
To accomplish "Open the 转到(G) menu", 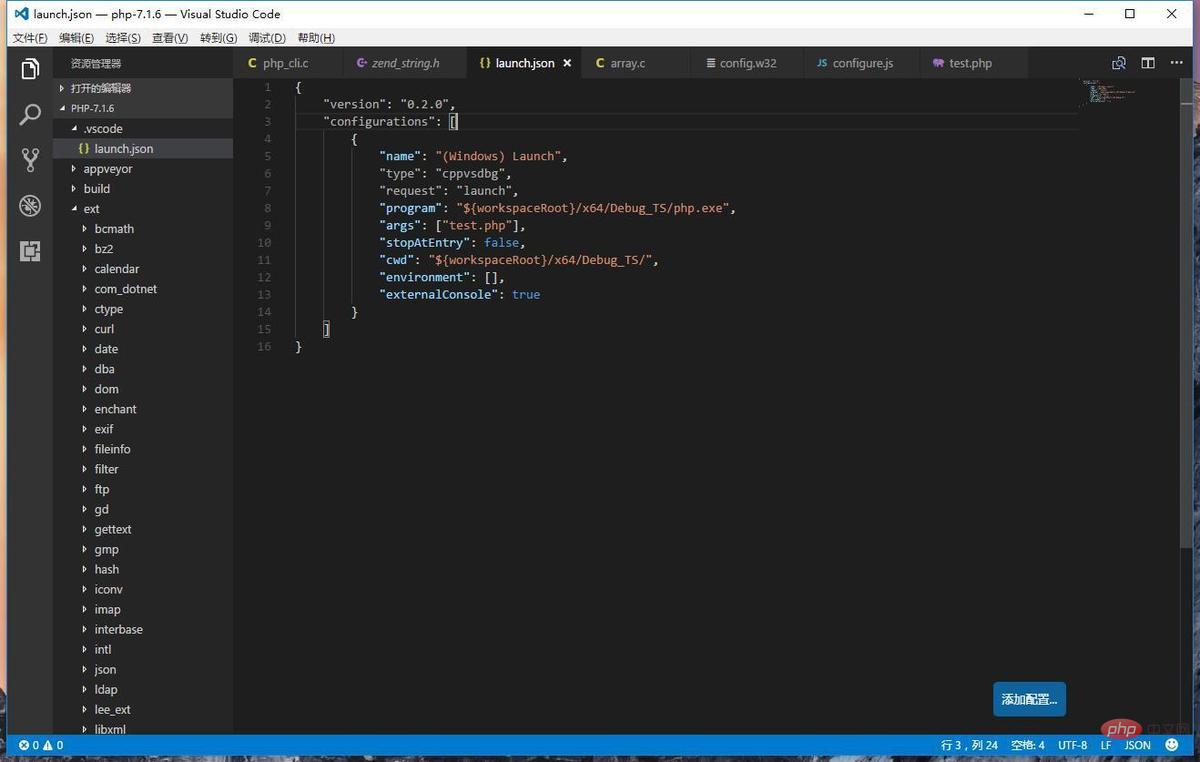I will [218, 38].
